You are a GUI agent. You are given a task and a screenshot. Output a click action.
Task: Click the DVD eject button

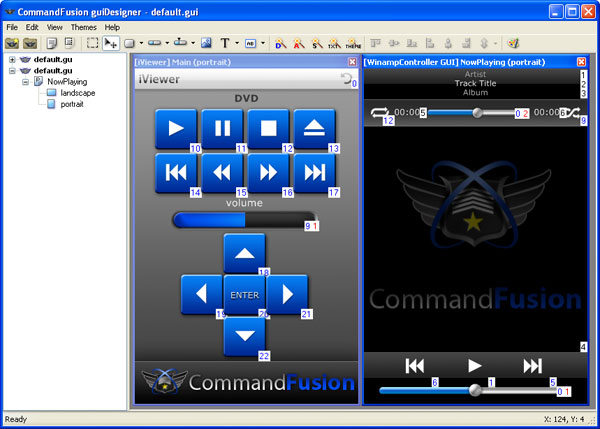pos(315,129)
